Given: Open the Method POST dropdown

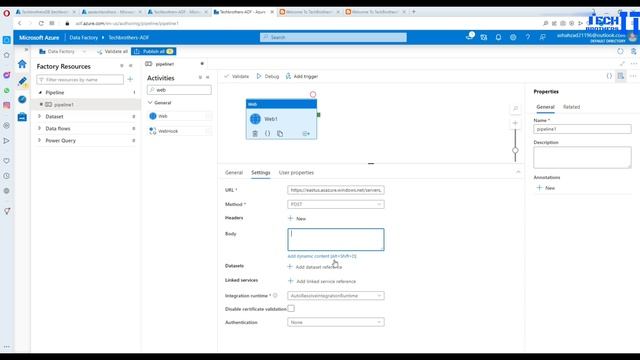Looking at the screenshot, I should (336, 204).
